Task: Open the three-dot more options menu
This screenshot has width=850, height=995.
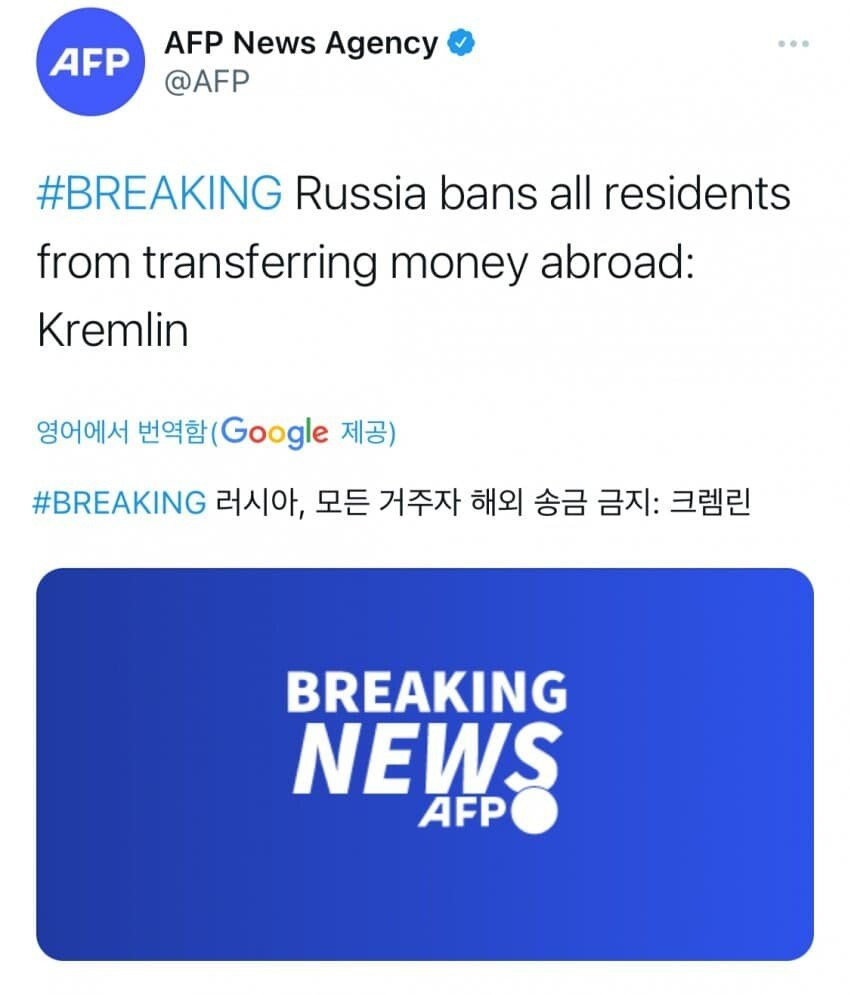Action: [792, 45]
